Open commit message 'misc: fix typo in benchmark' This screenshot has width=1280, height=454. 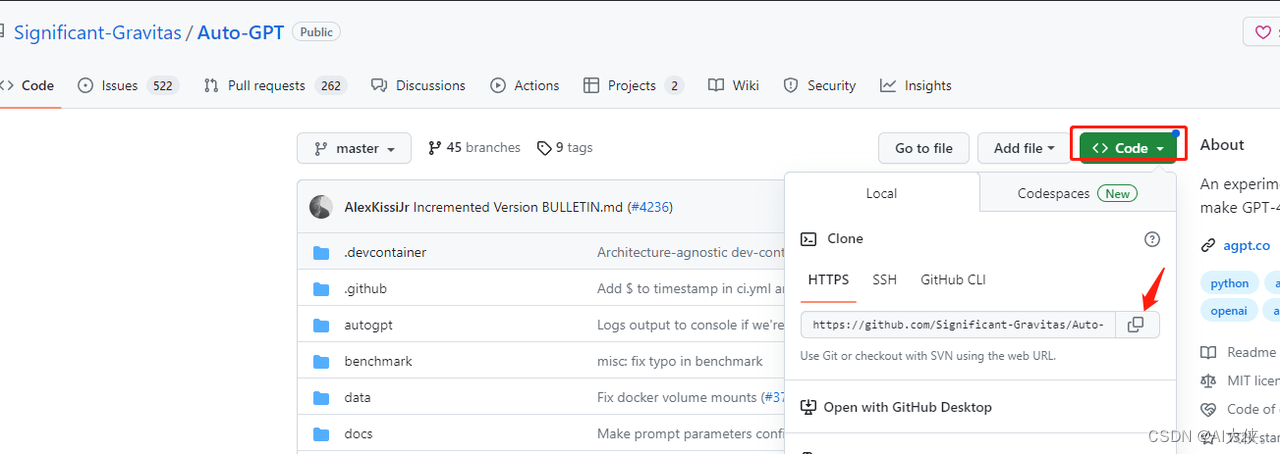click(x=680, y=361)
